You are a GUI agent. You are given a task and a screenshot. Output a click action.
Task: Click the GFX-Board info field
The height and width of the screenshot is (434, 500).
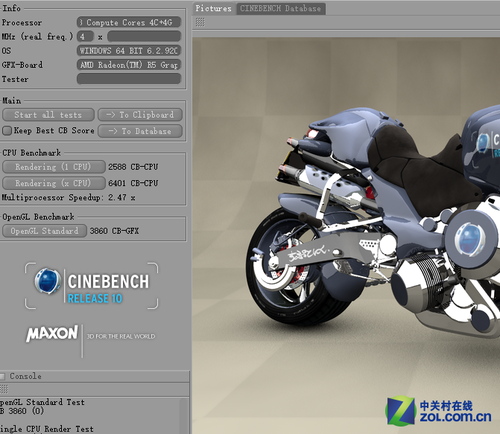point(129,65)
